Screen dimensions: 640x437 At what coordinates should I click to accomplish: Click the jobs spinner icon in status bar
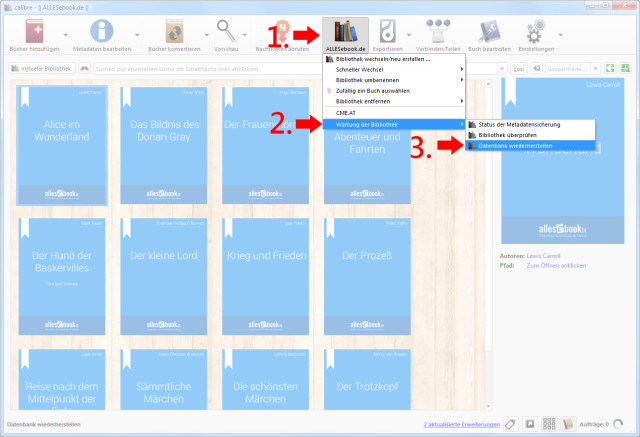click(x=618, y=424)
